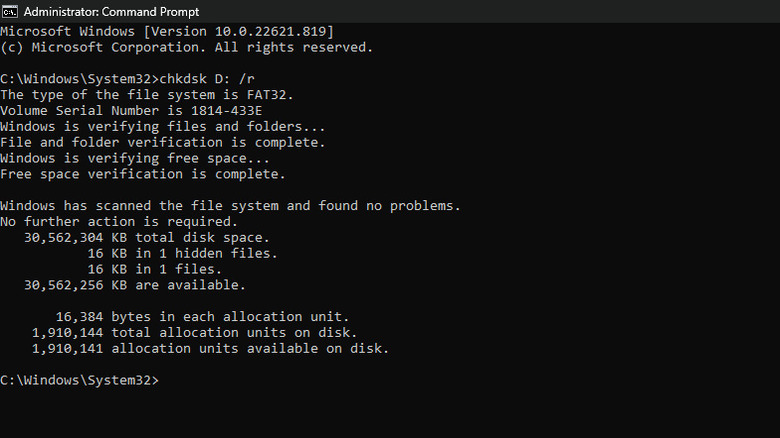Click the total allocation units on disk line

[194, 332]
